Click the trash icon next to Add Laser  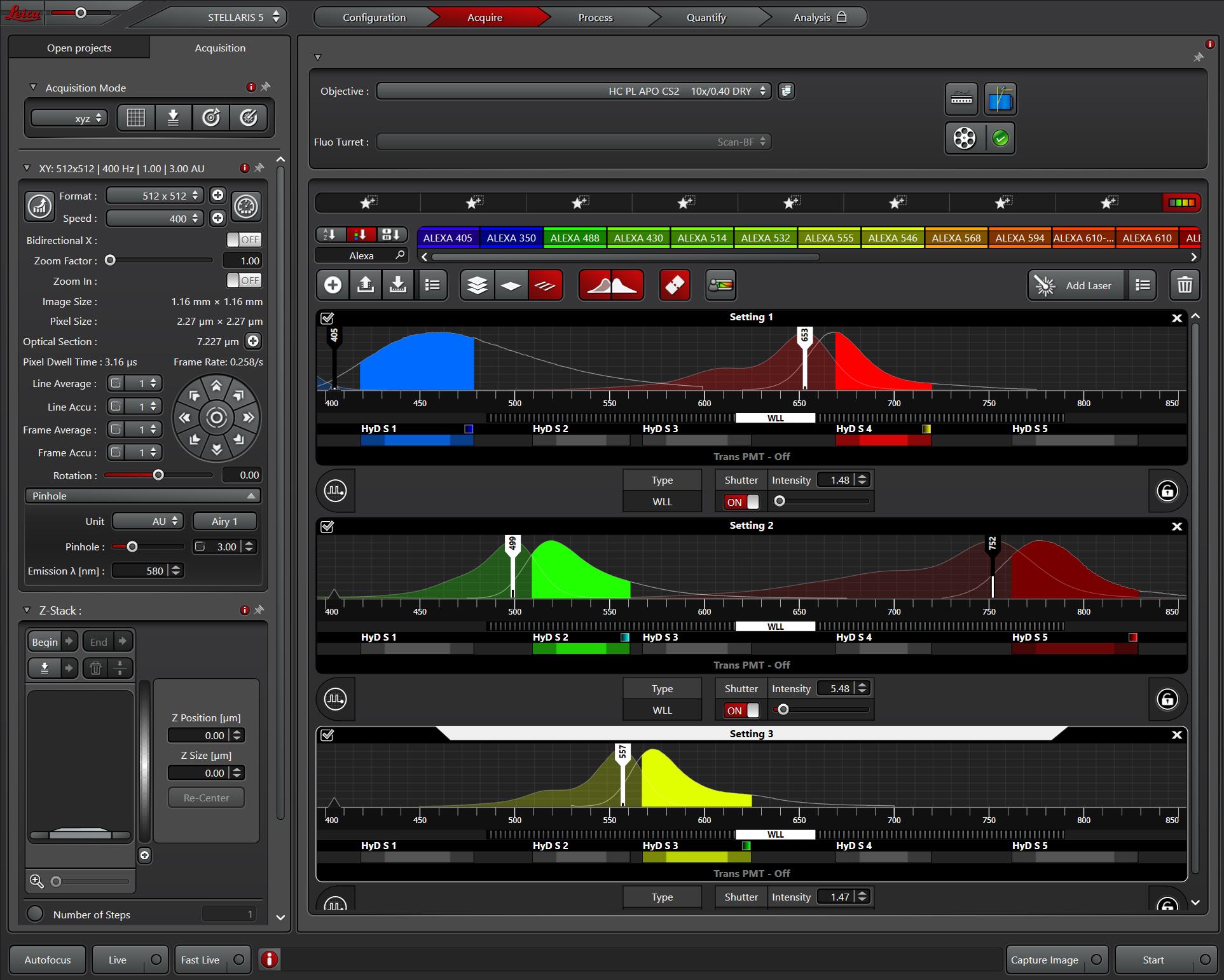point(1185,285)
